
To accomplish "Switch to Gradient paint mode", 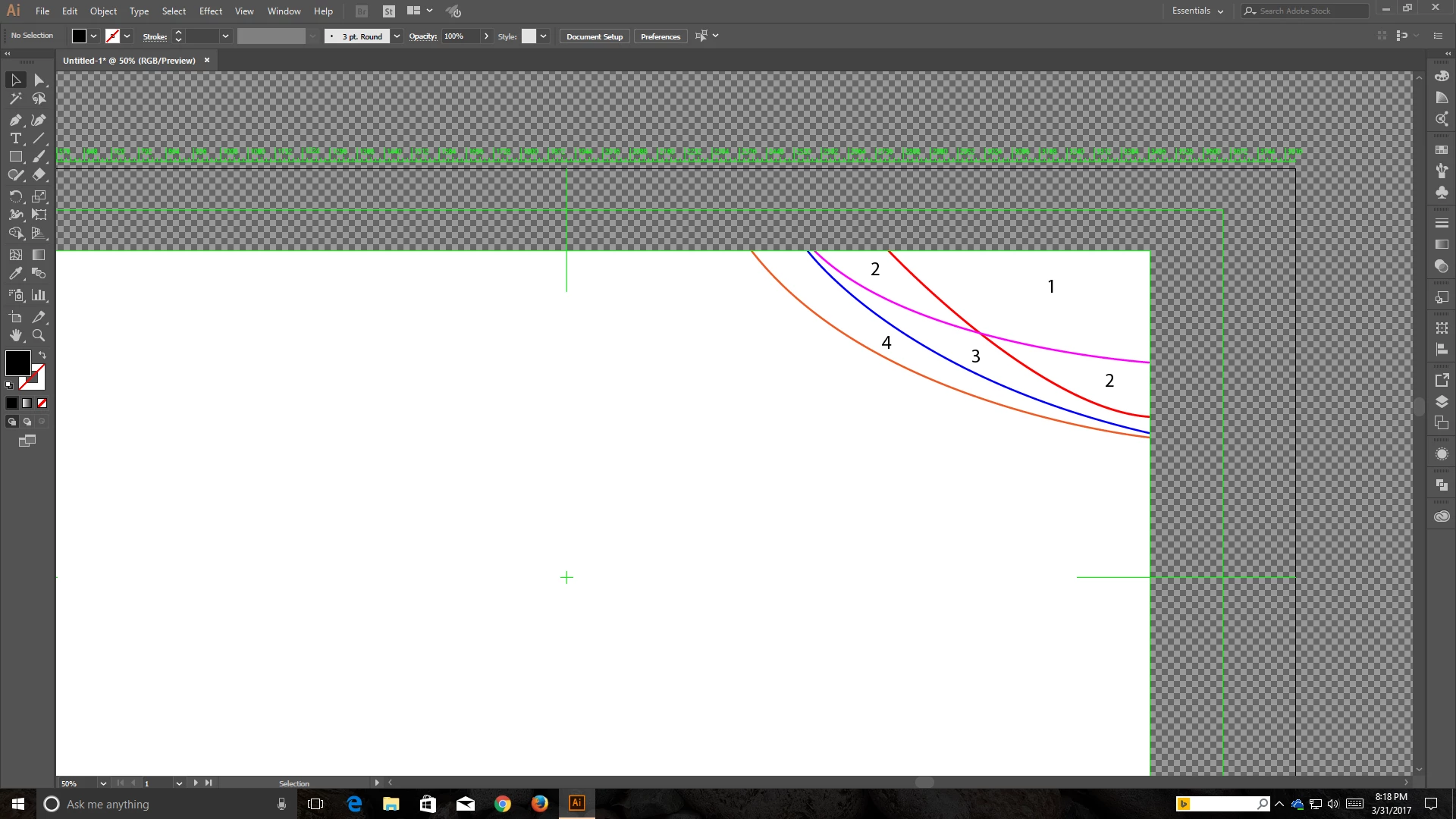I will [27, 403].
